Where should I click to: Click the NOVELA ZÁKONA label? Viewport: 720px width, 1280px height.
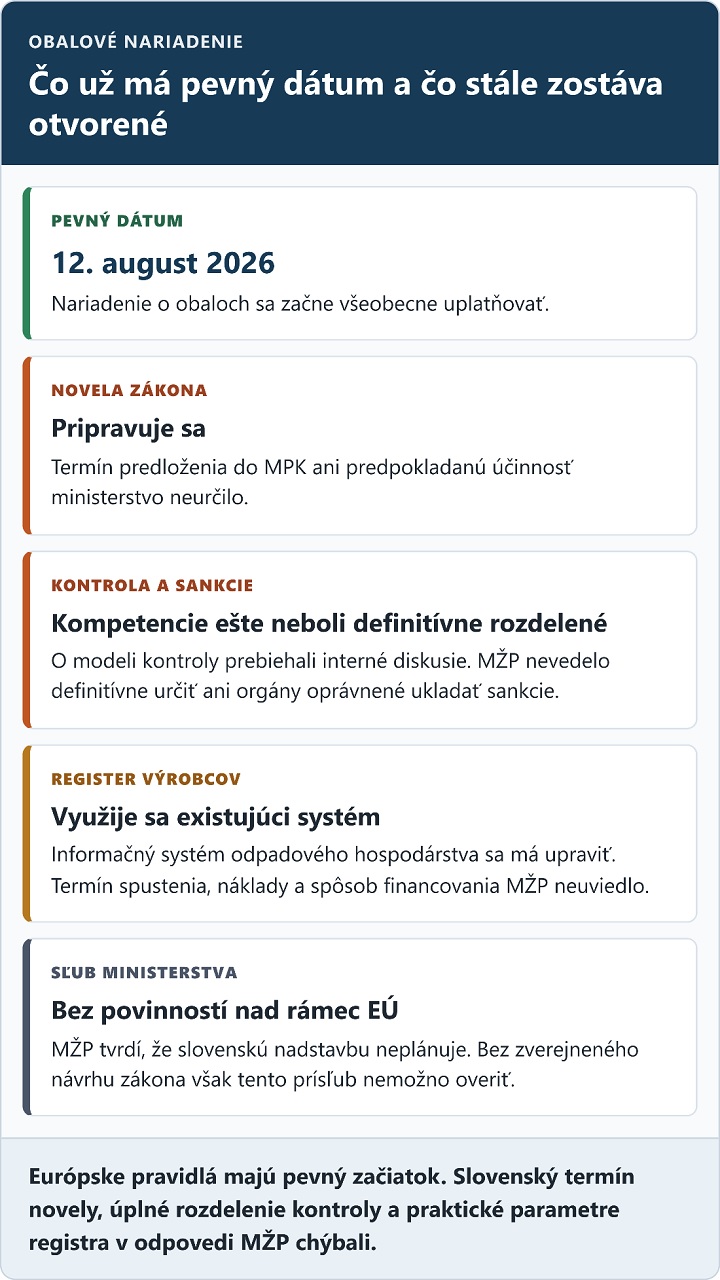[x=129, y=391]
